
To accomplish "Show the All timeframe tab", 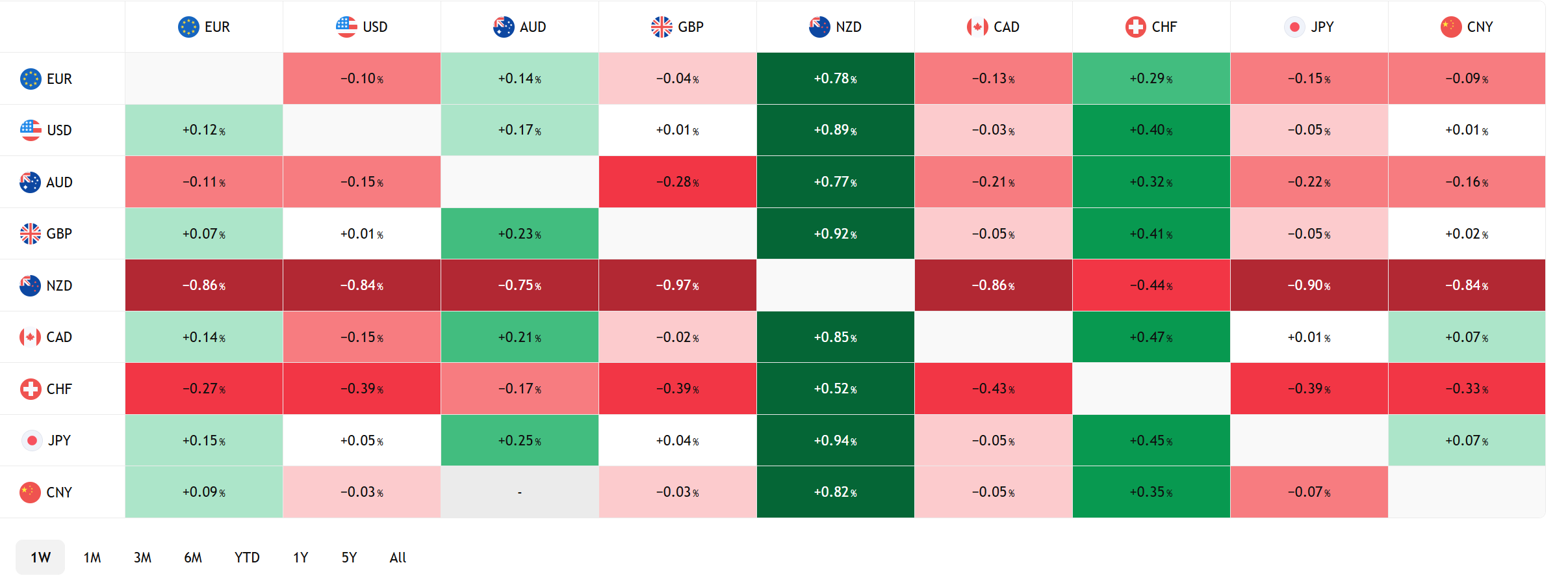I will [x=398, y=557].
